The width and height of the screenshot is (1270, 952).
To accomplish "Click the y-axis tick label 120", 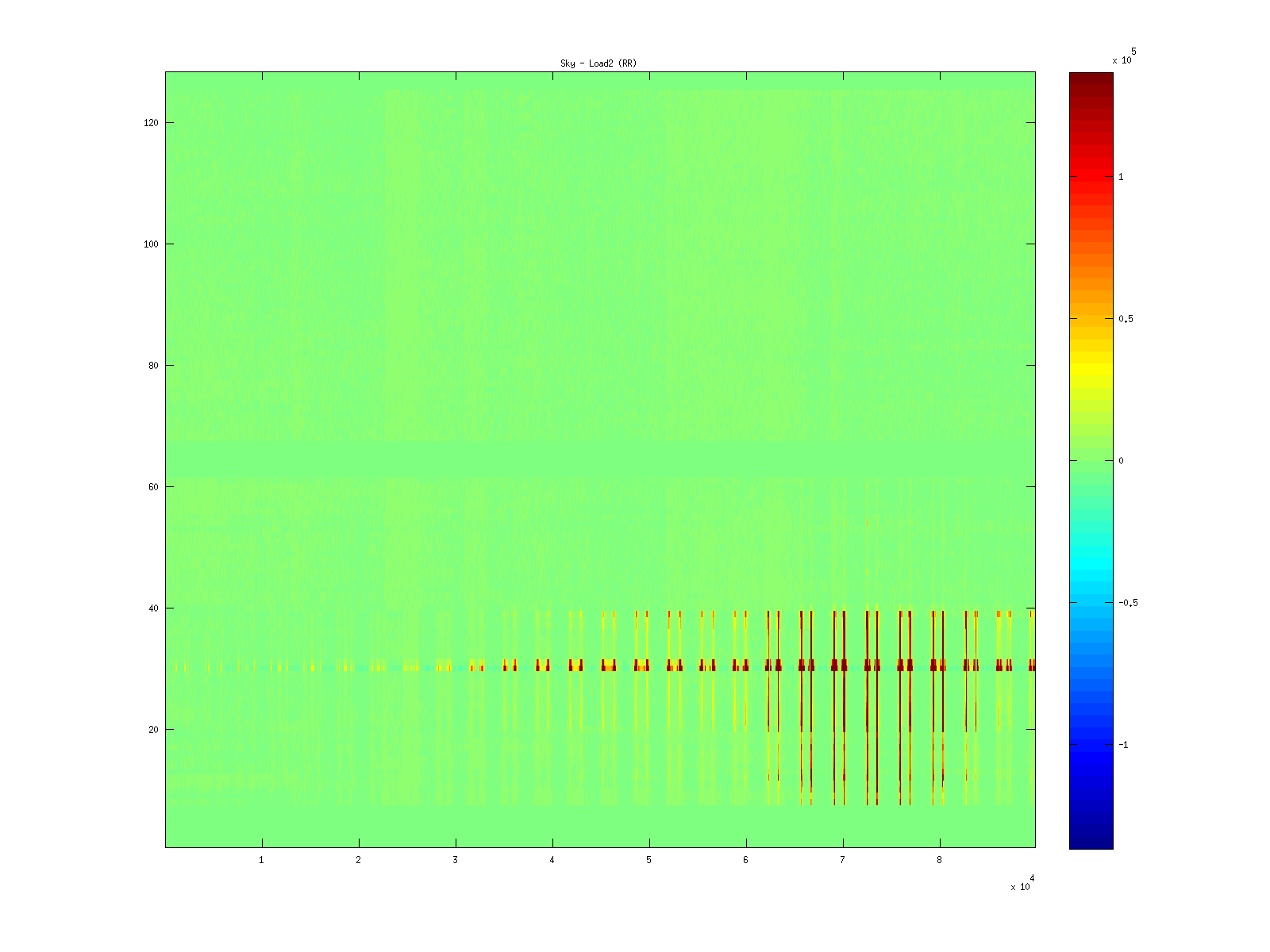I will (150, 123).
